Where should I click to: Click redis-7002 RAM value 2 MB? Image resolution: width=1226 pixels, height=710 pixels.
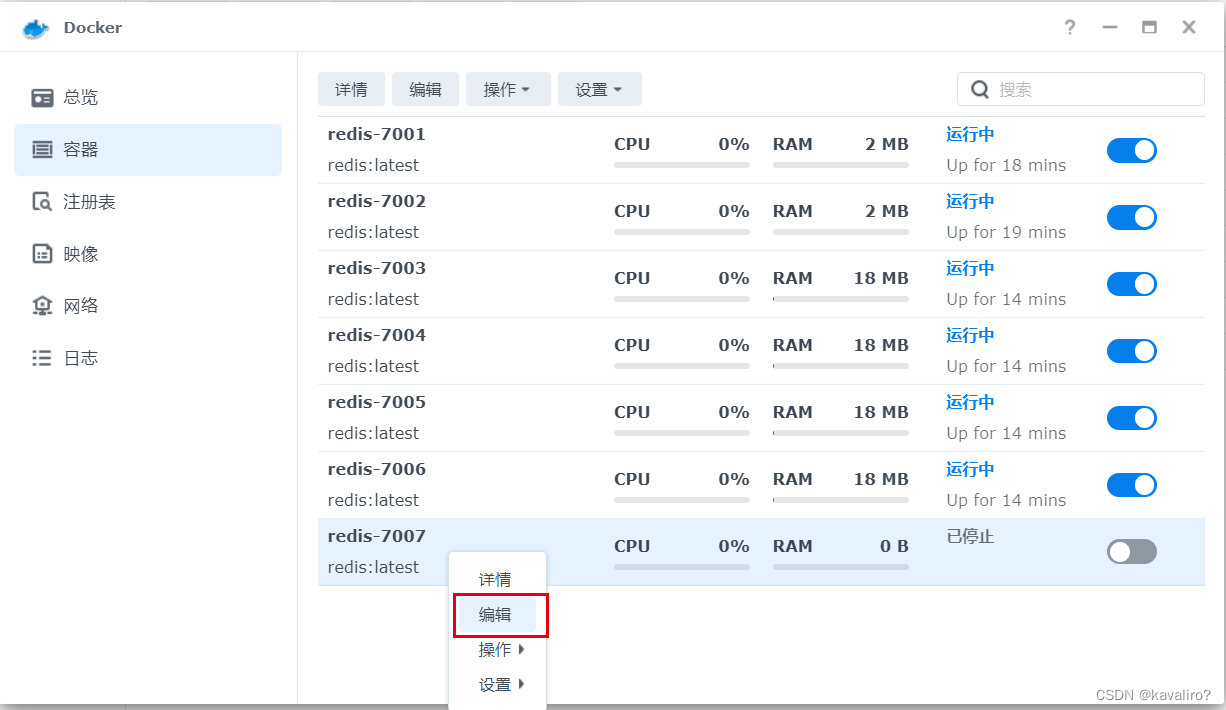[887, 211]
